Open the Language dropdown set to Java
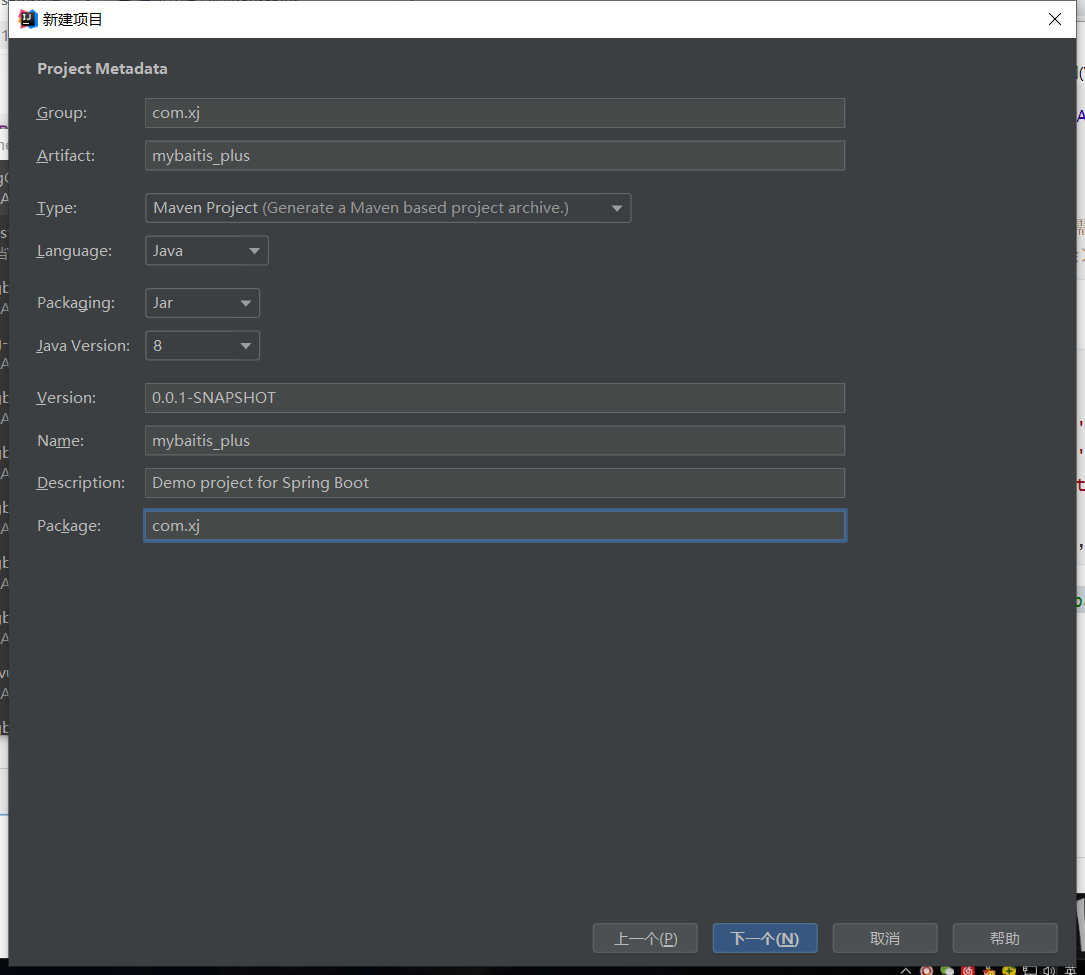The height and width of the screenshot is (975, 1085). coord(206,250)
